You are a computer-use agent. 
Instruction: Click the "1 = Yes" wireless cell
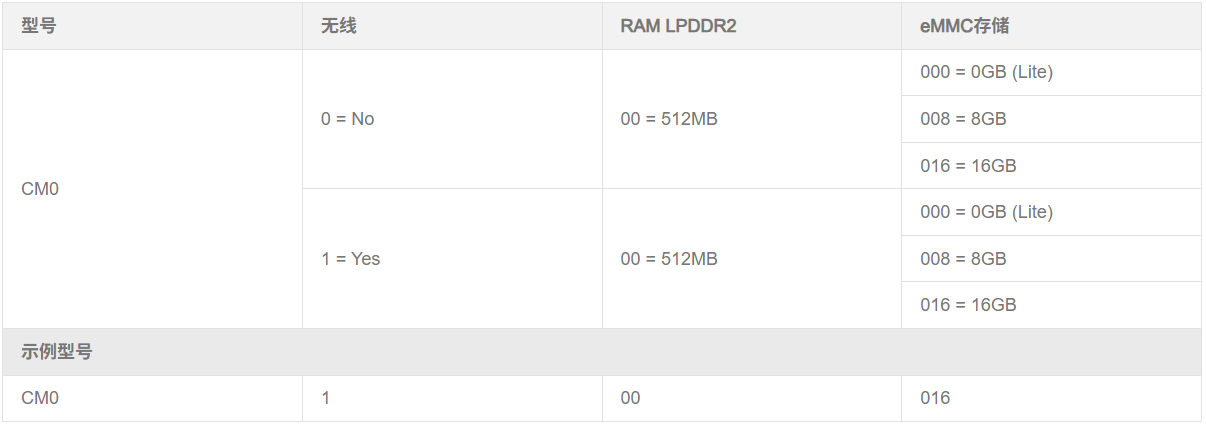(351, 259)
